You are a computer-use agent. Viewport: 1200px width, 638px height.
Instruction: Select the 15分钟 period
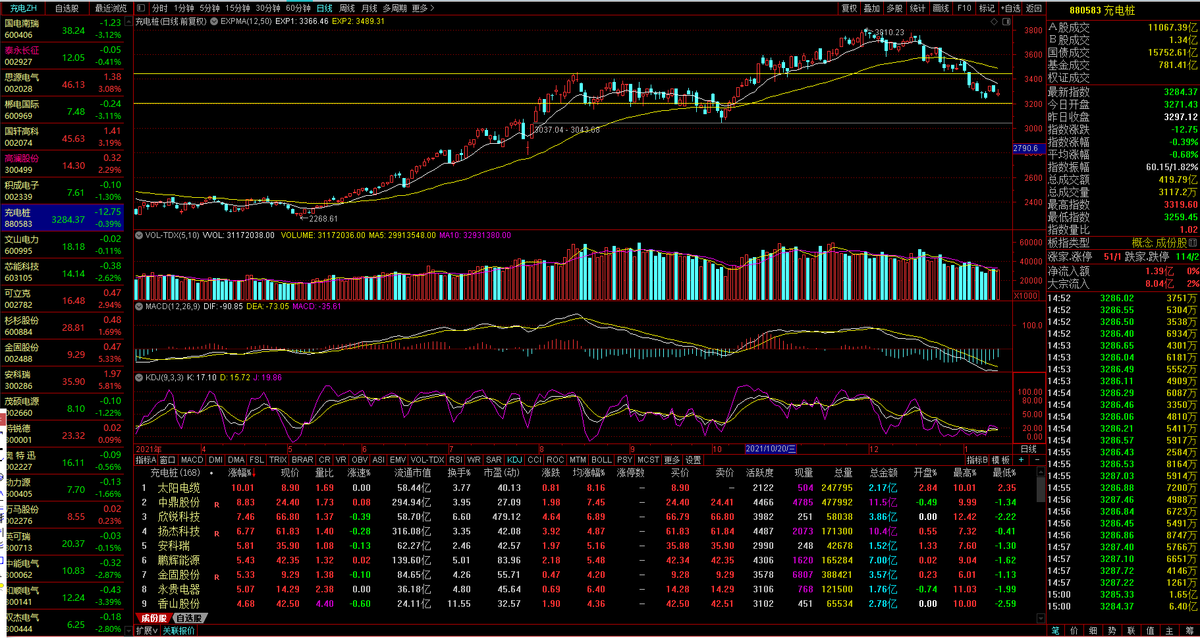(x=238, y=8)
